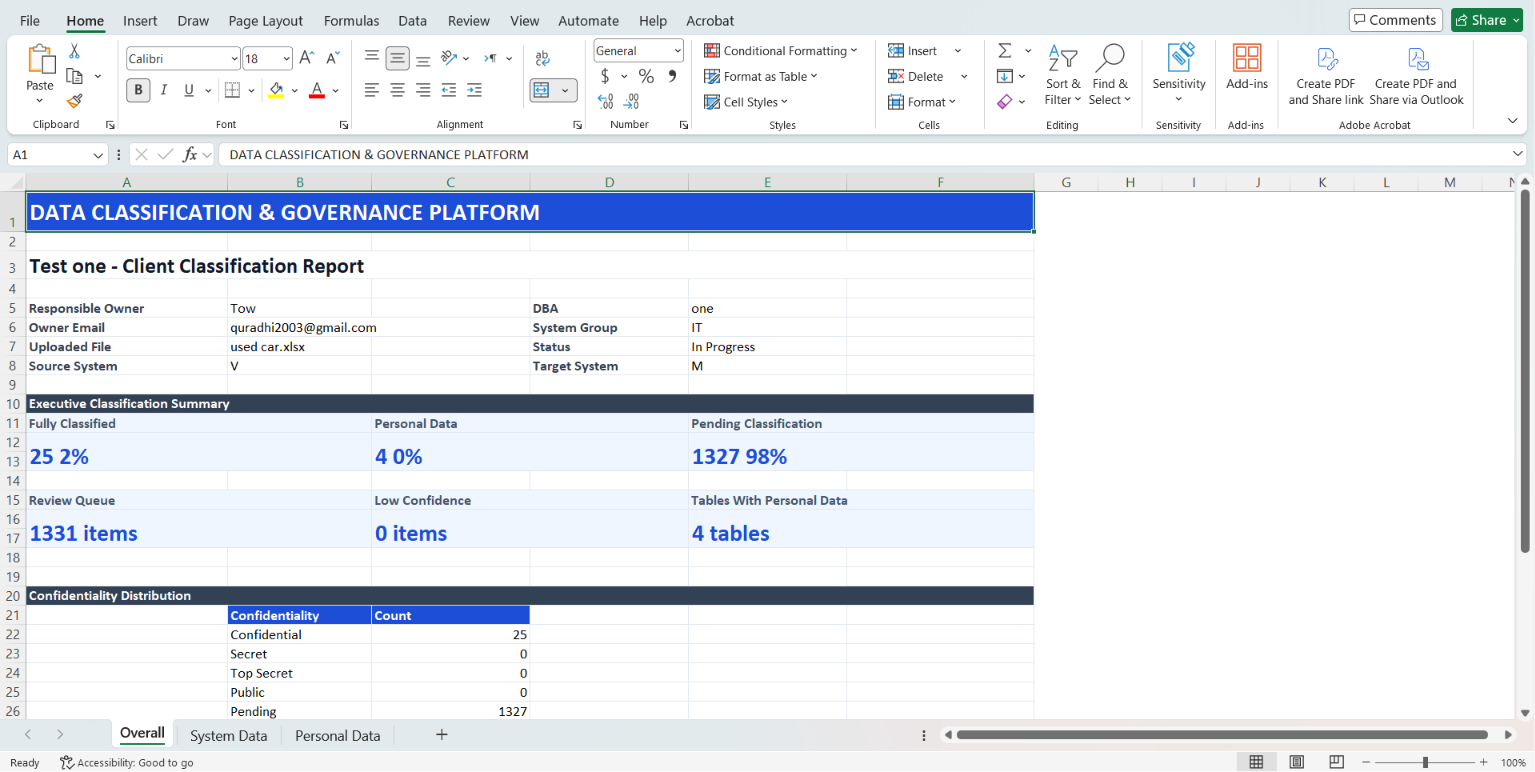Screen dimensions: 1535x772
Task: Increase indent icon
Action: pyautogui.click(x=475, y=90)
